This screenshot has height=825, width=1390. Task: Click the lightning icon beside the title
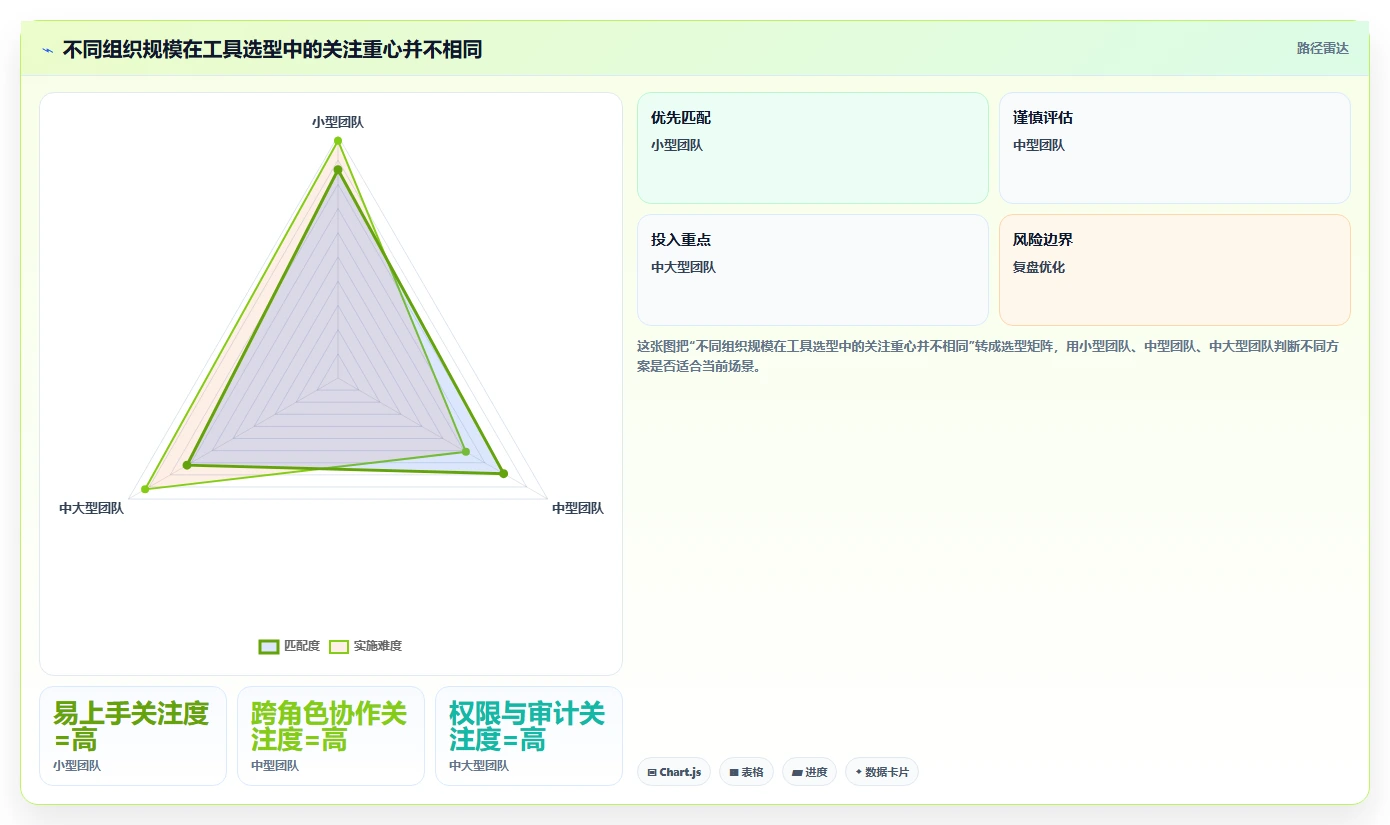coord(47,49)
